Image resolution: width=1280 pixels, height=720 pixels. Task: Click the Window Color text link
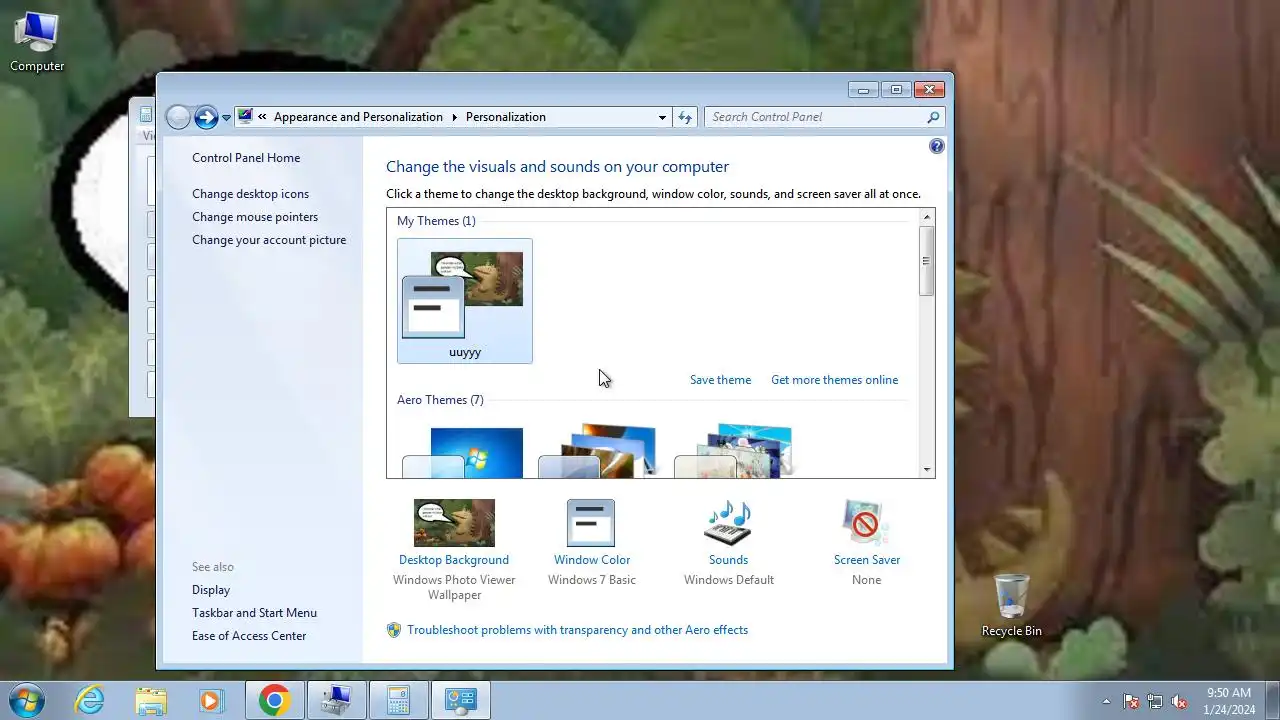pyautogui.click(x=592, y=560)
